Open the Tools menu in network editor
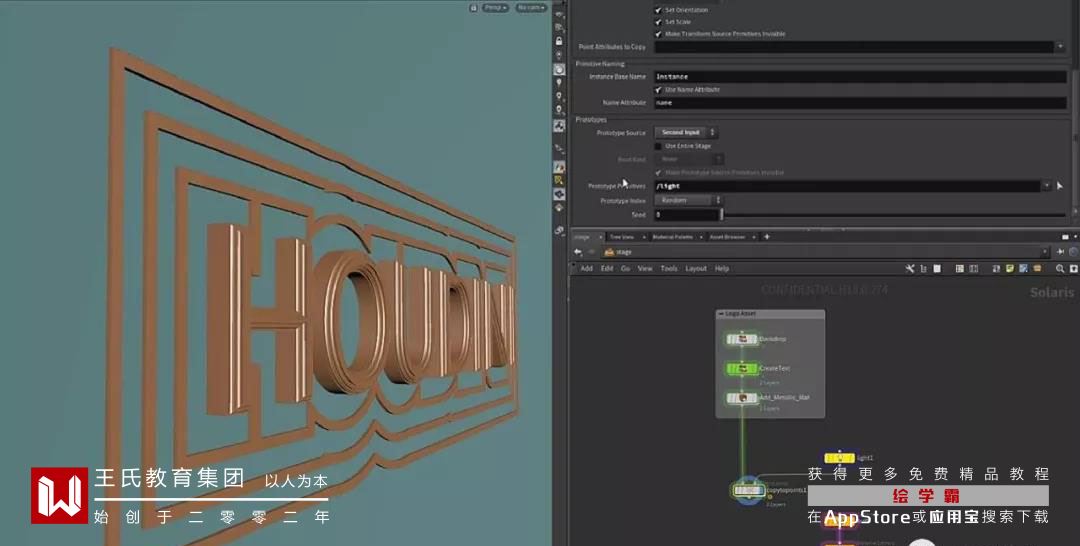This screenshot has width=1080, height=546. point(669,269)
